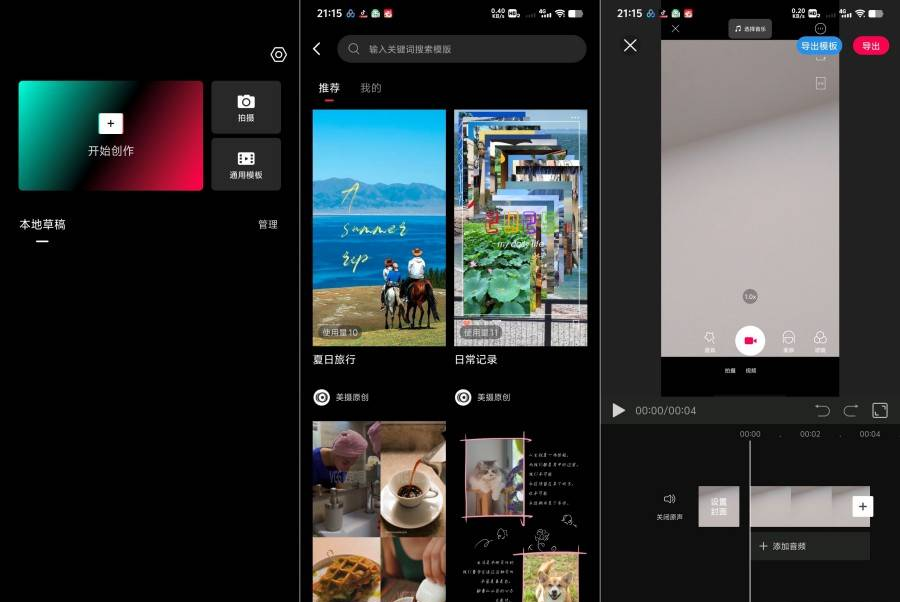Click the small X in the preview

[676, 28]
